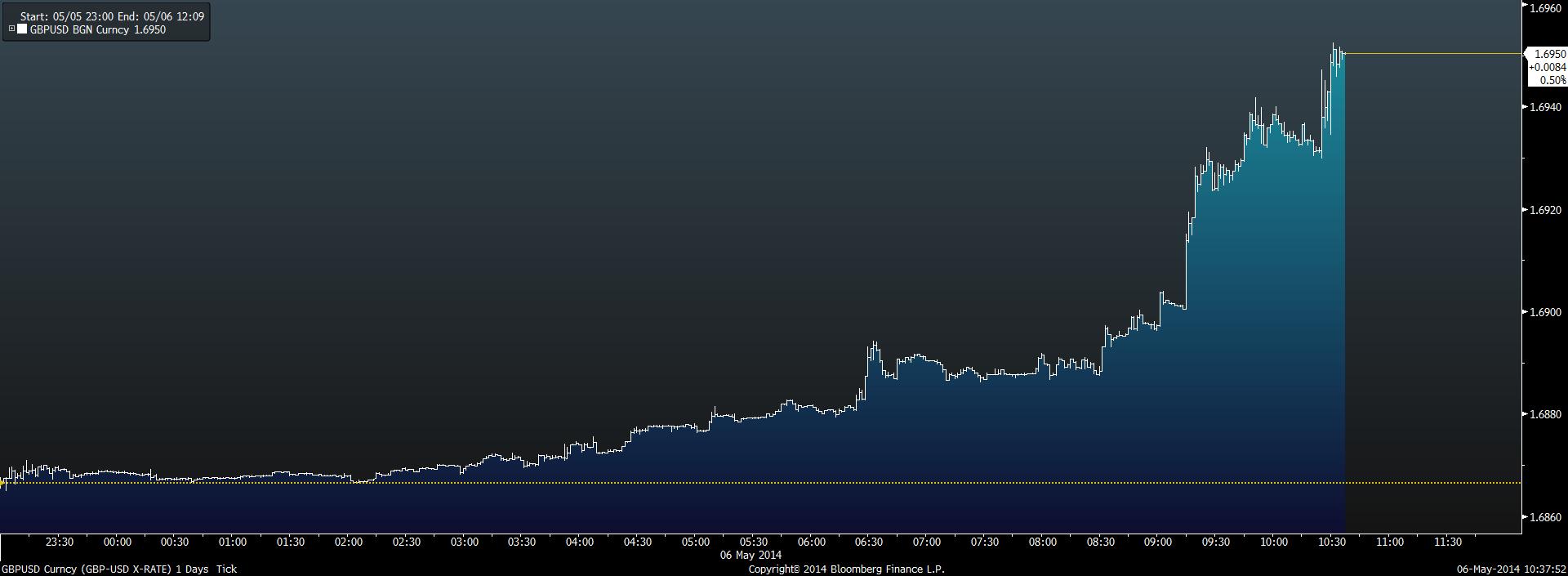
Task: Click the 04:30 time axis label
Action: coord(638,542)
